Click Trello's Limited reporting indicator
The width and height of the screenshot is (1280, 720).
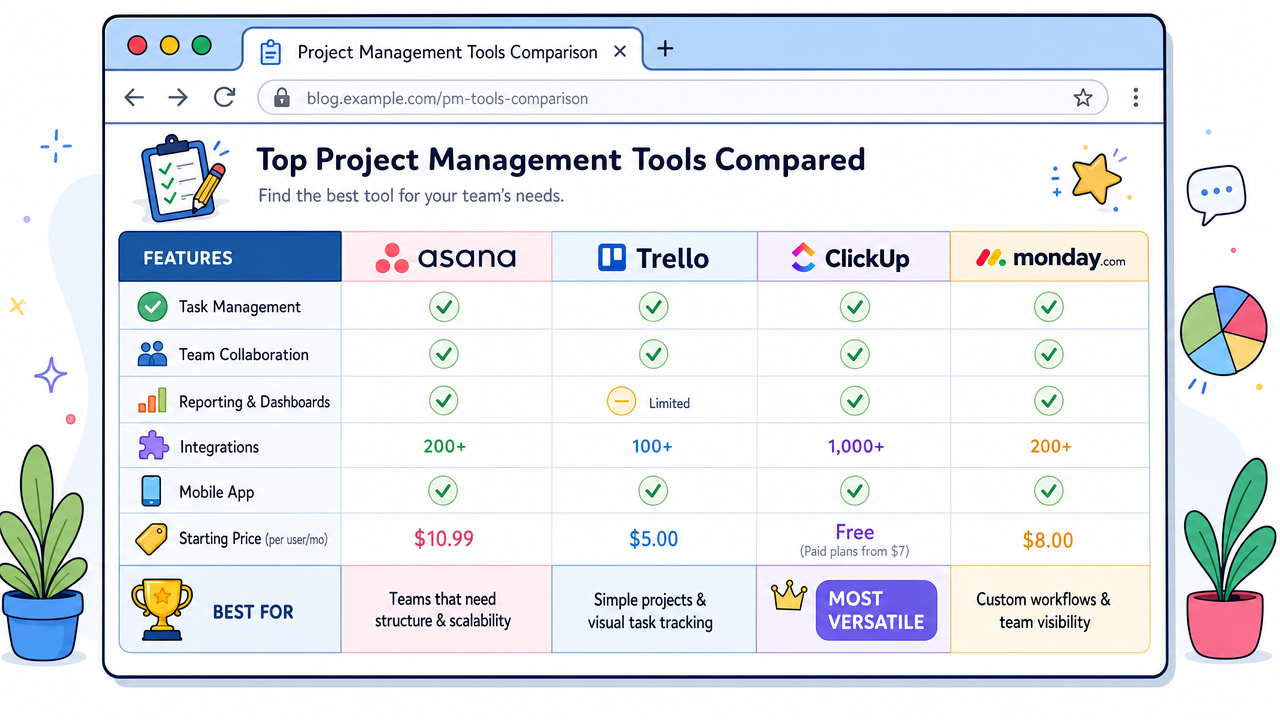tap(649, 402)
